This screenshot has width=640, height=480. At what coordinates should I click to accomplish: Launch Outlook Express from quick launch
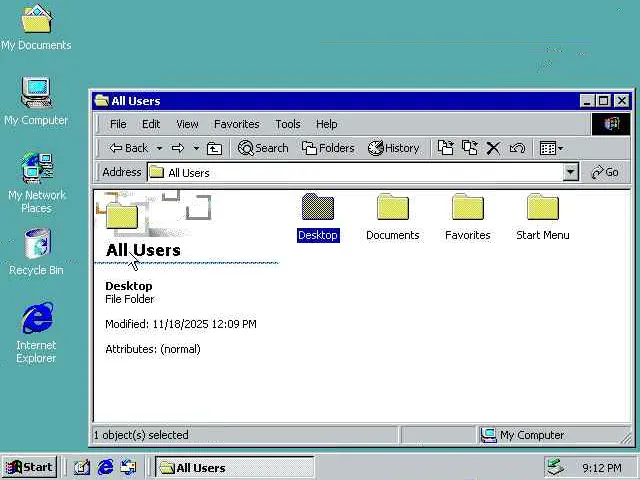pos(128,467)
